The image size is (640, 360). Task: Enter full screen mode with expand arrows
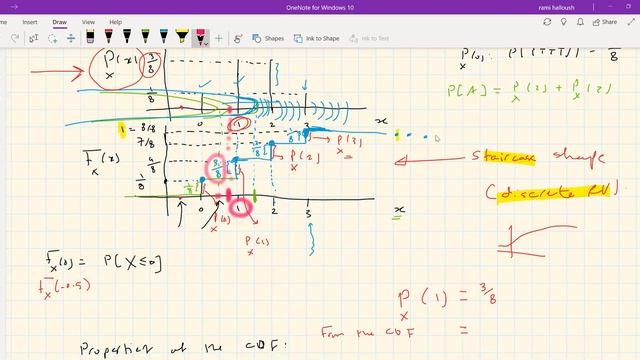pyautogui.click(x=631, y=22)
